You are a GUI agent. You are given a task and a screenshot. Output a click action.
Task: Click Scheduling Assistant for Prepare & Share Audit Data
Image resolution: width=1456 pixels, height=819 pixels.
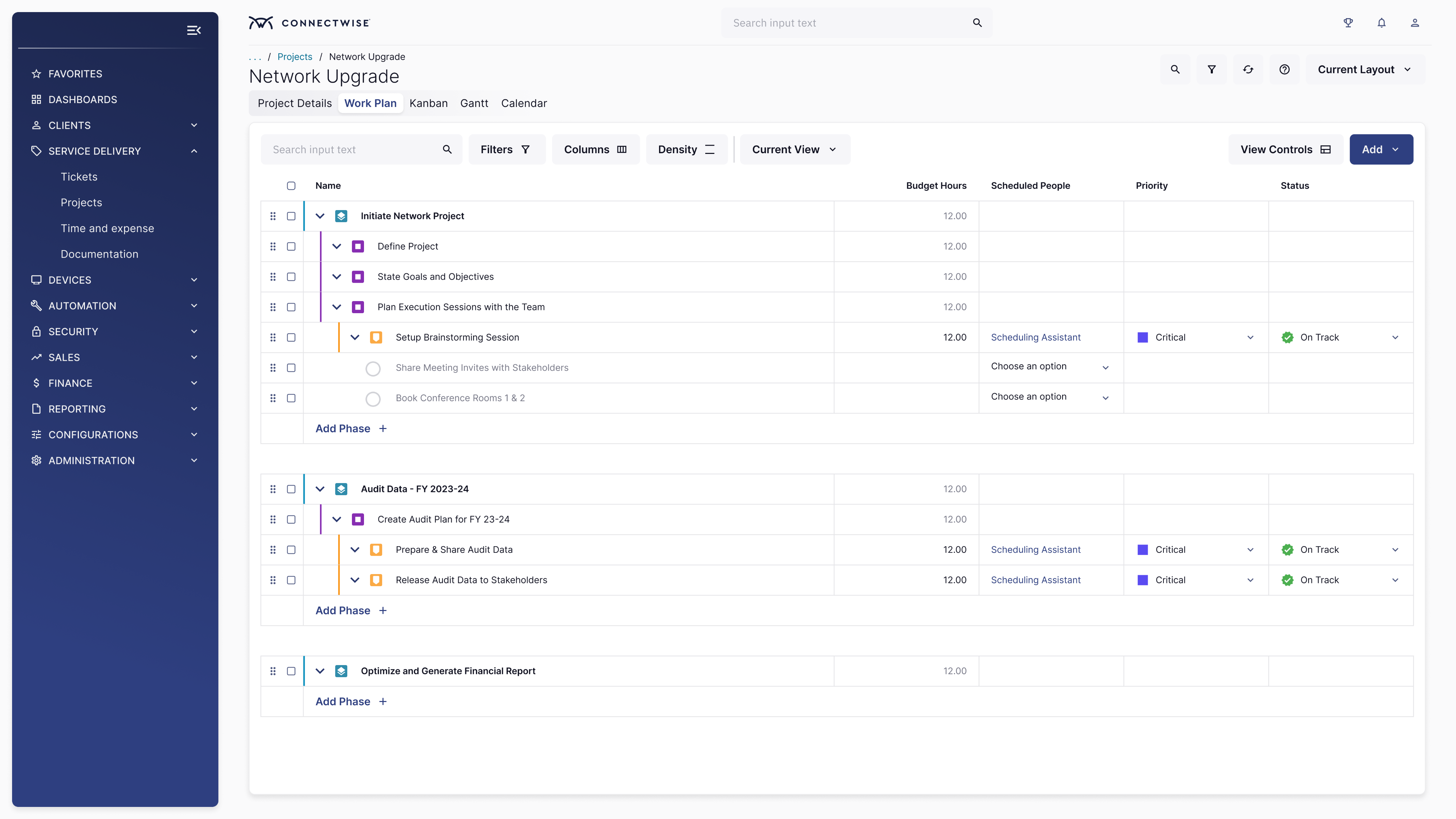(x=1035, y=550)
